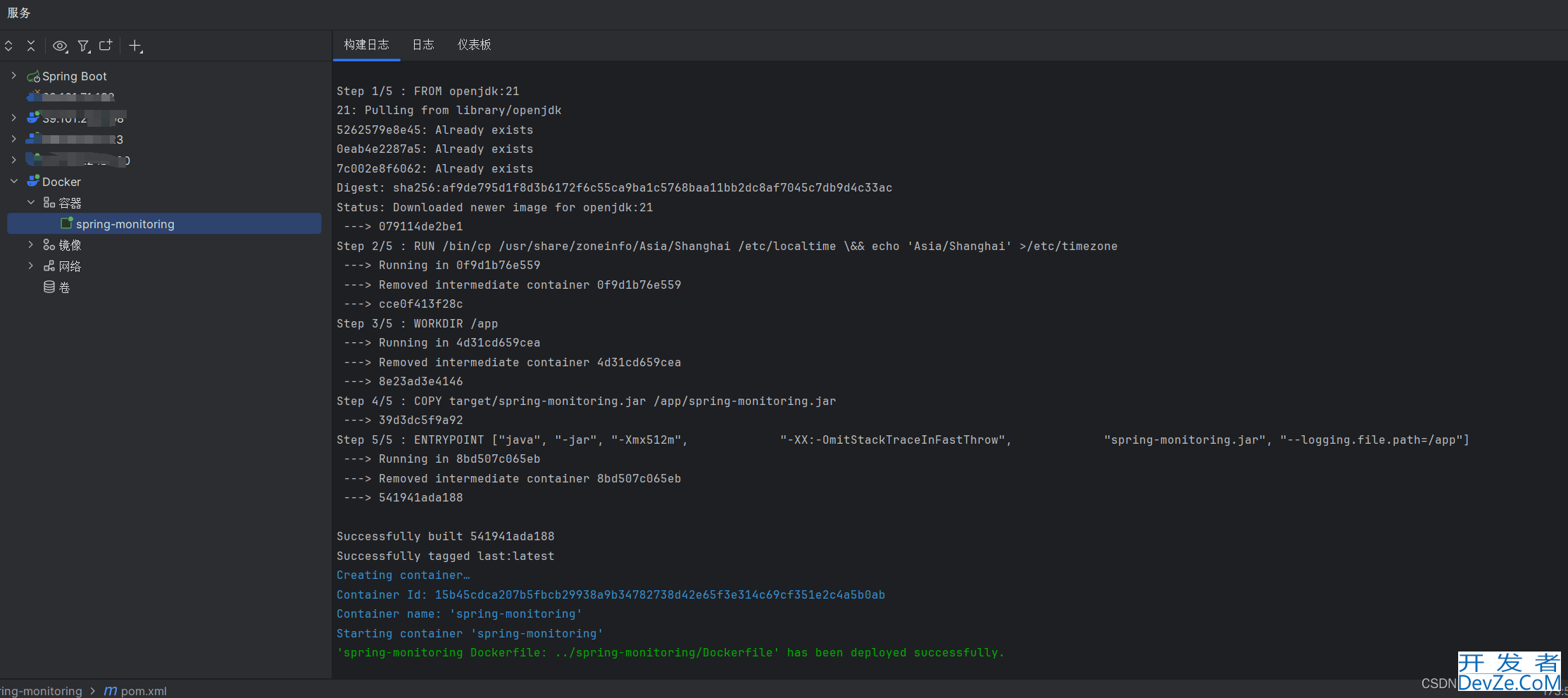Click 'Removed intermediate container 8bd507c065eb' line

pyautogui.click(x=513, y=479)
